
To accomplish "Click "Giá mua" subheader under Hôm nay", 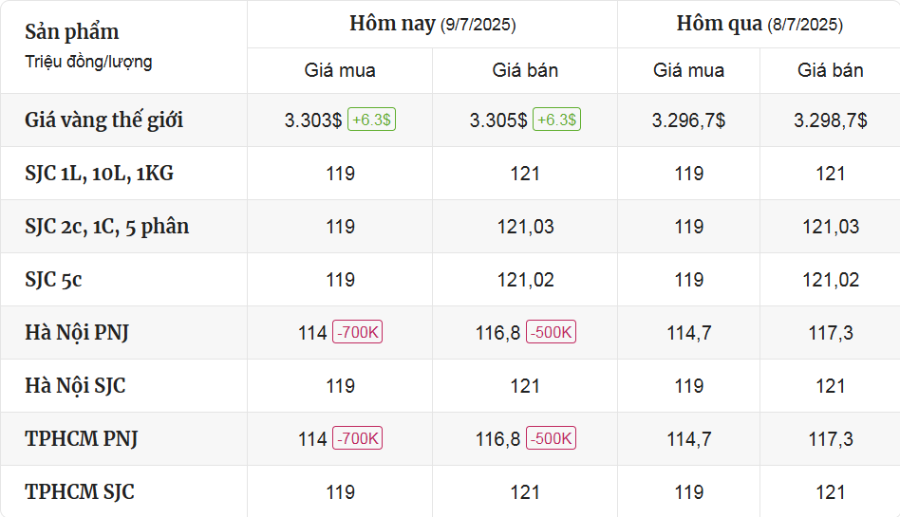I will pyautogui.click(x=340, y=71).
